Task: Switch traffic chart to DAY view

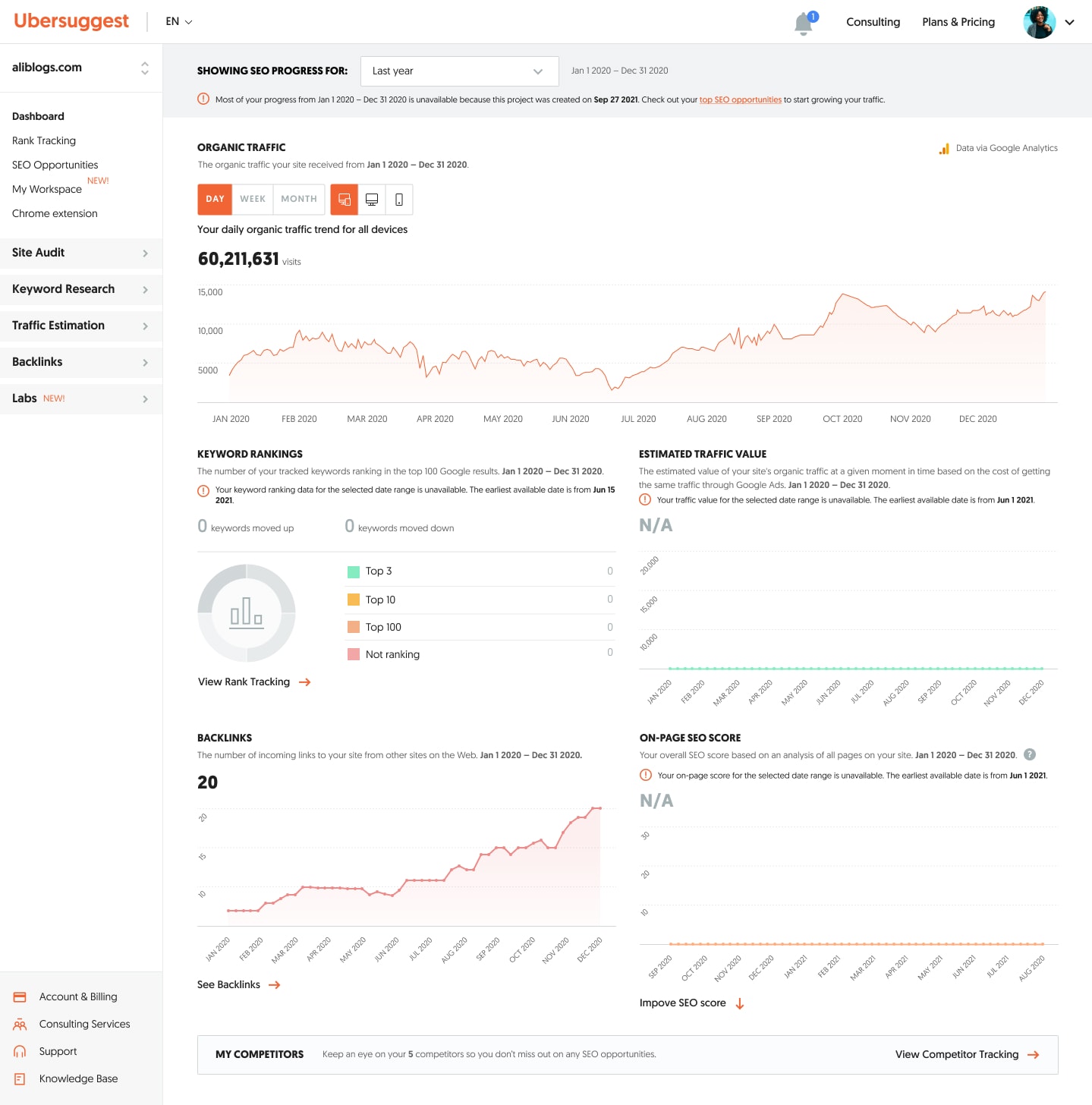Action: point(215,200)
